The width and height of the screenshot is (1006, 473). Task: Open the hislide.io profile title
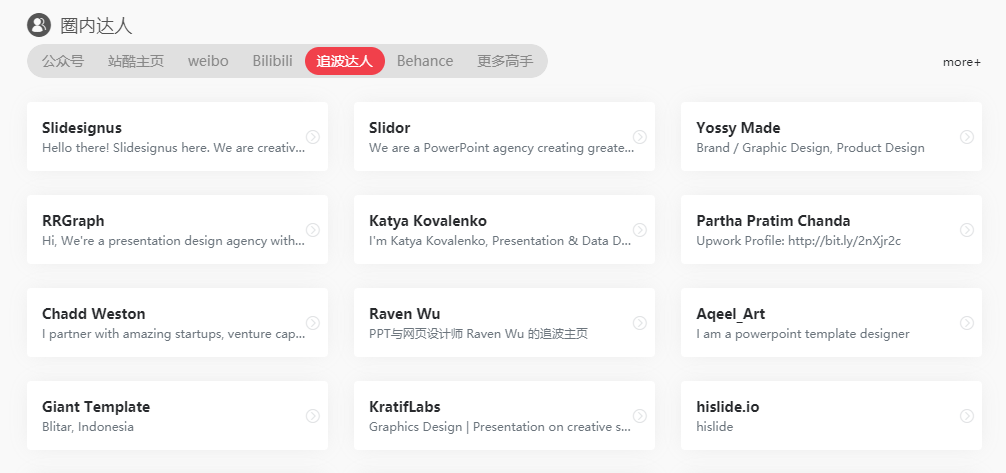[728, 407]
